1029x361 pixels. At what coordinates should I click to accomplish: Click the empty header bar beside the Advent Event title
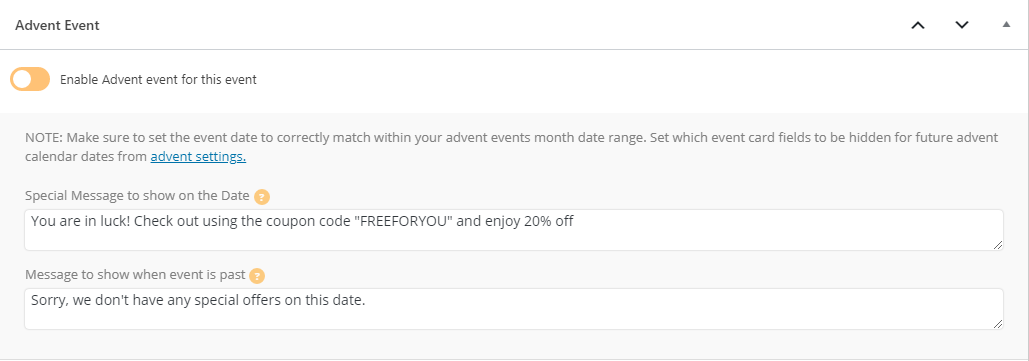(499, 26)
